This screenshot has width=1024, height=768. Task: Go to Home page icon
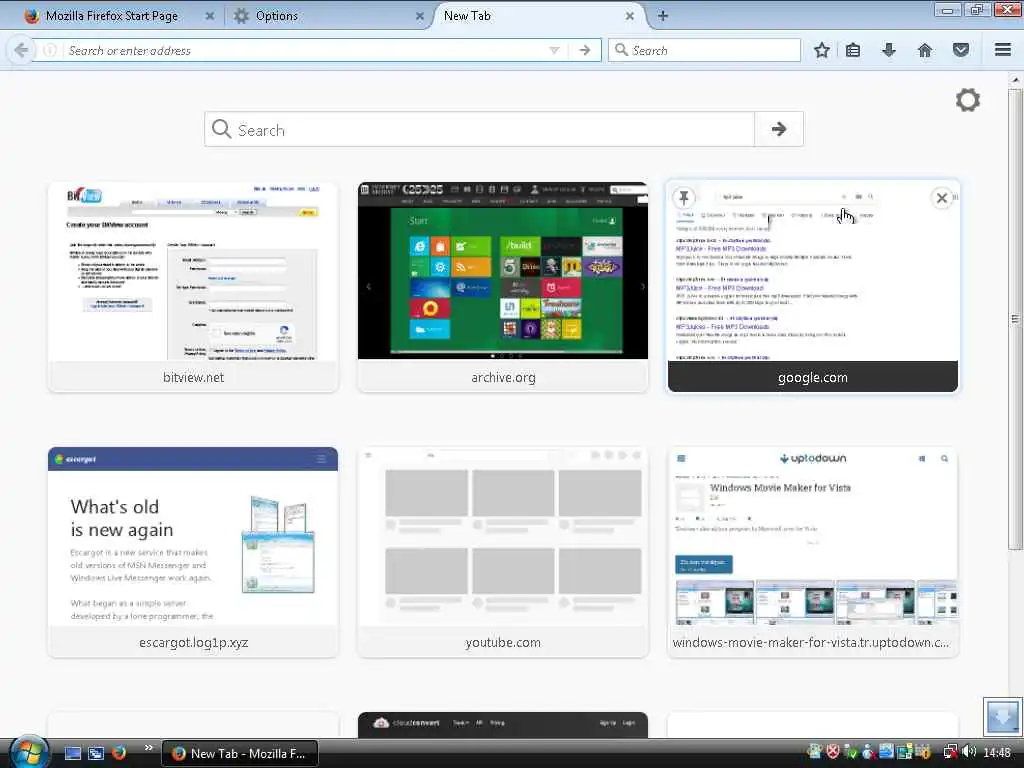coord(925,50)
